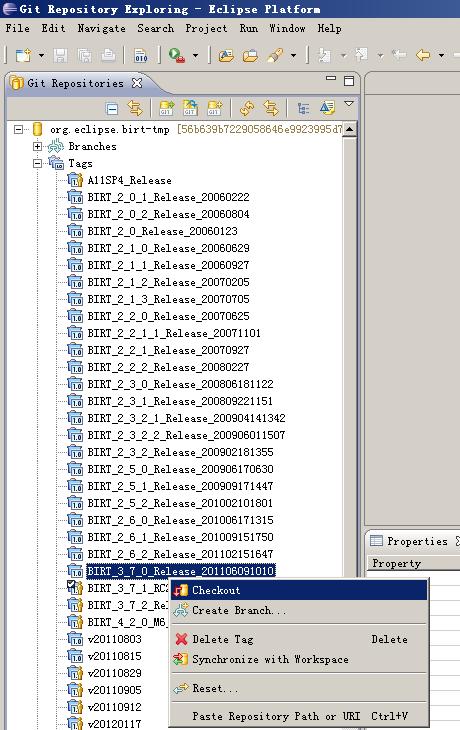Click the binary 010 toolbar icon
Screen dimensions: 460x730
point(141,55)
